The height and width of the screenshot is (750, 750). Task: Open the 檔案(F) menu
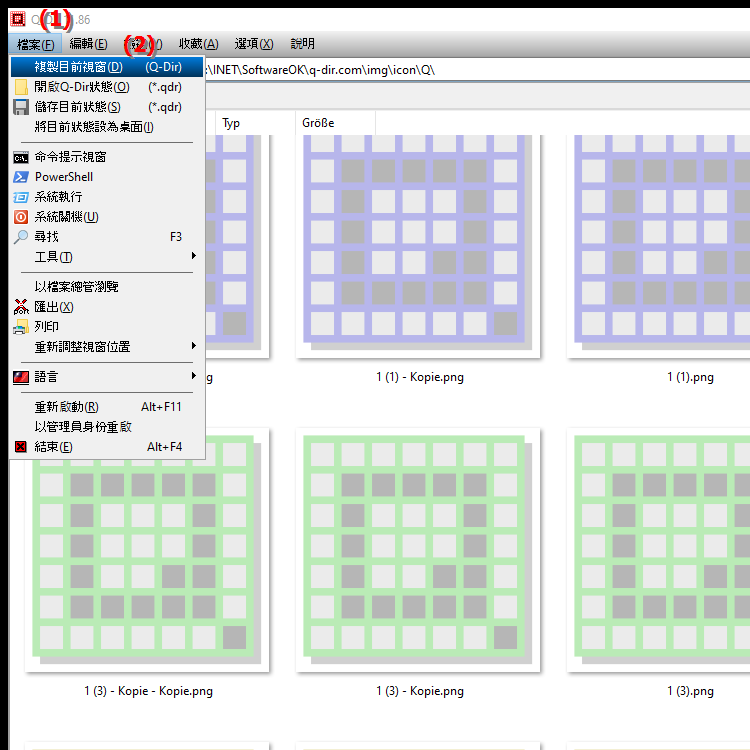tap(35, 44)
